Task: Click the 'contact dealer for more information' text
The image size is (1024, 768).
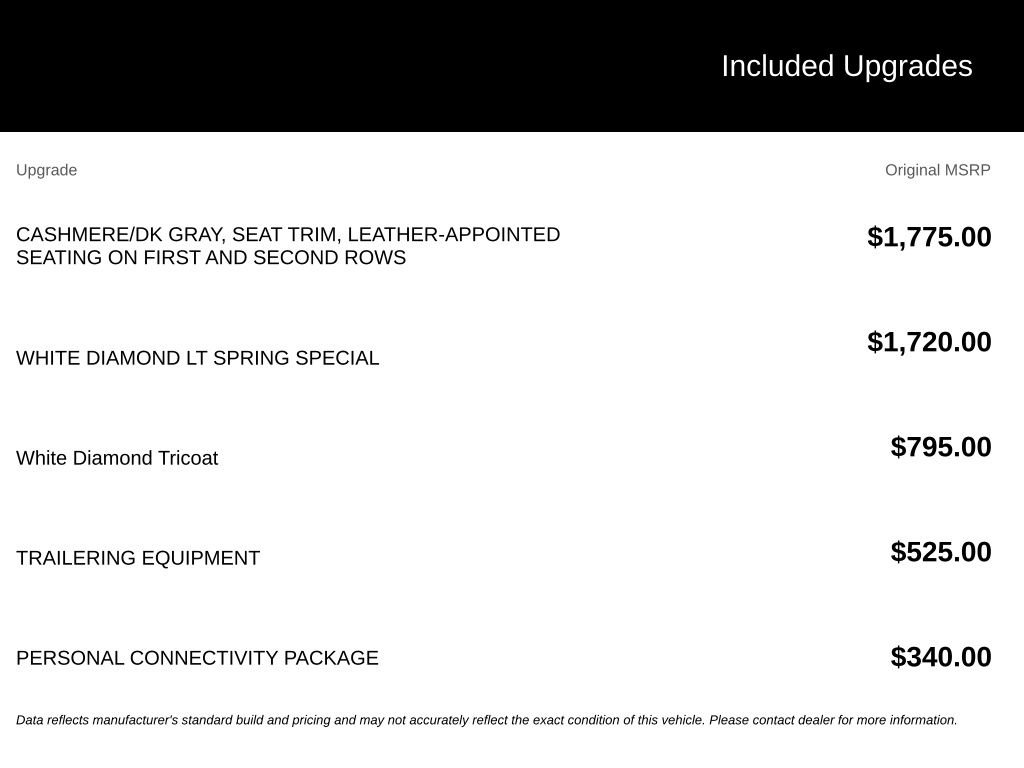Action: pyautogui.click(x=854, y=720)
